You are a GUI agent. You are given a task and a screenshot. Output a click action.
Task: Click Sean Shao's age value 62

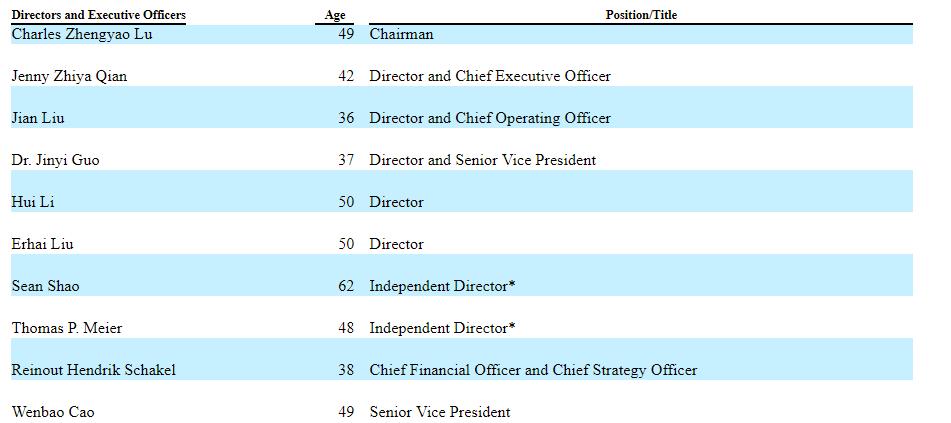(x=346, y=286)
